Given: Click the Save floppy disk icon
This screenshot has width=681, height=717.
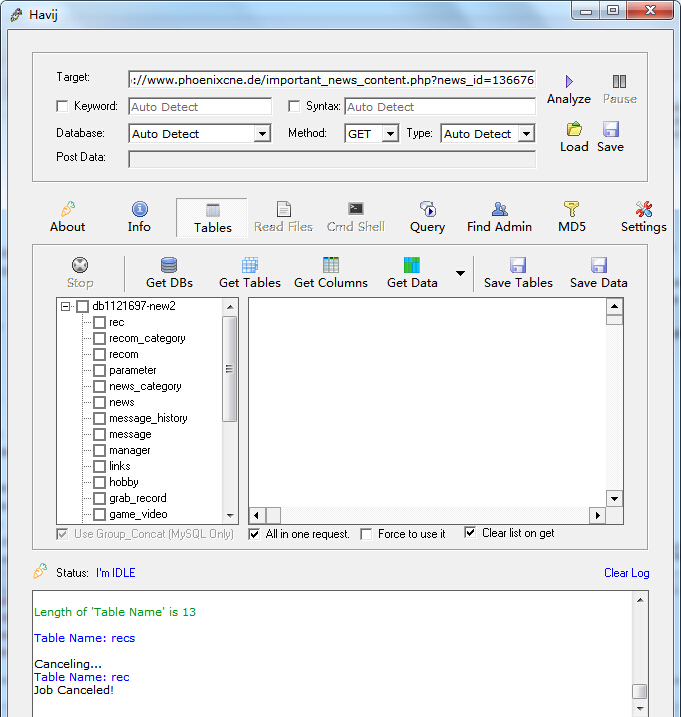Looking at the screenshot, I should [x=611, y=129].
